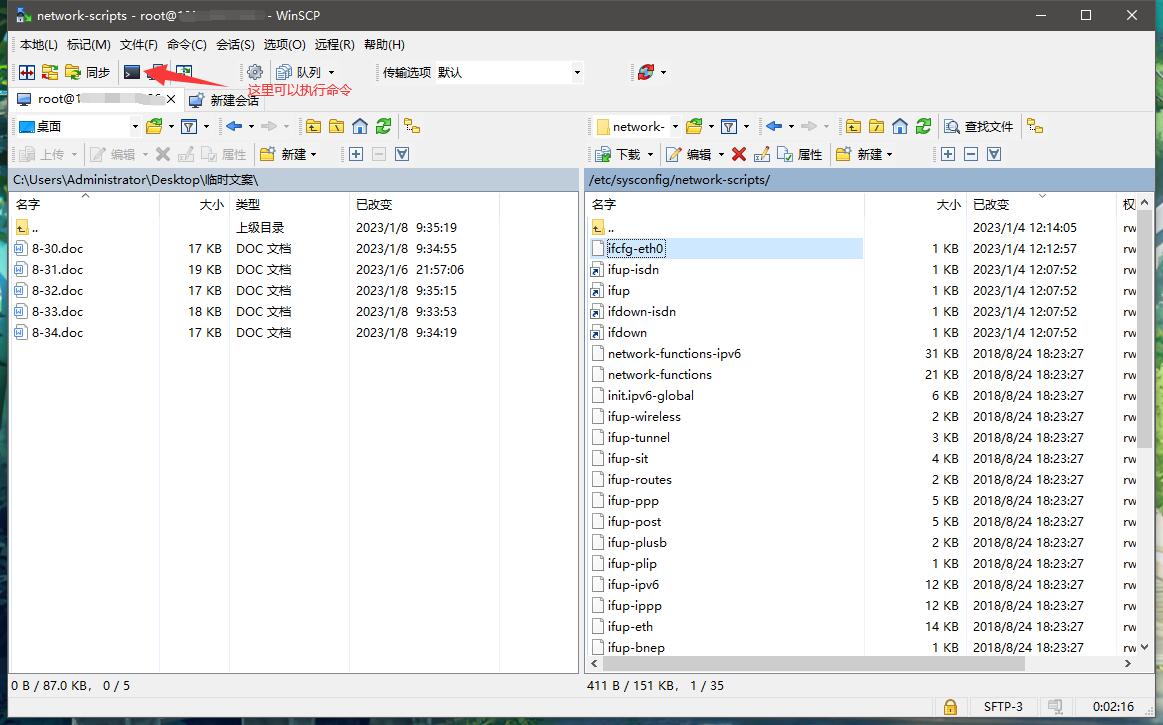Expand the 队列 queue dropdown arrow
1163x725 pixels.
(x=332, y=72)
